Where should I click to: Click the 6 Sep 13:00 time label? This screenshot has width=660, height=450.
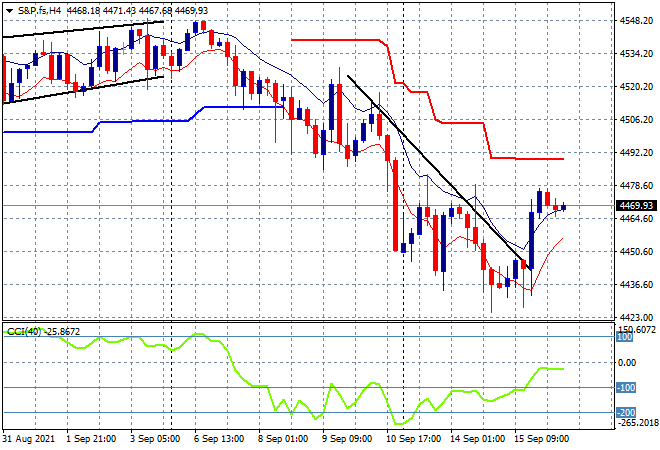(x=219, y=439)
